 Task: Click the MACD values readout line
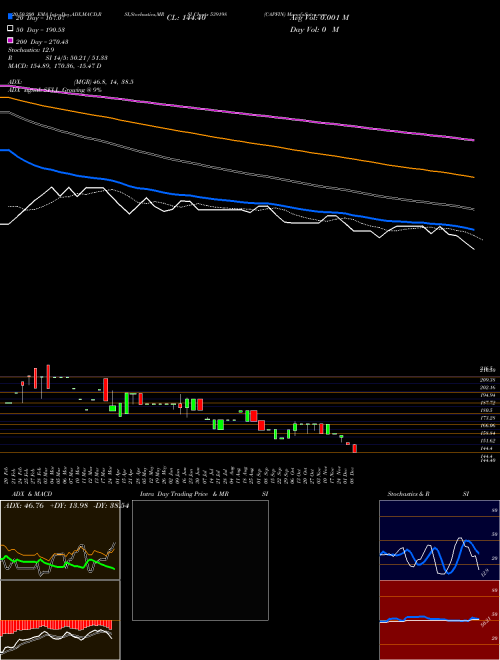click(x=55, y=66)
